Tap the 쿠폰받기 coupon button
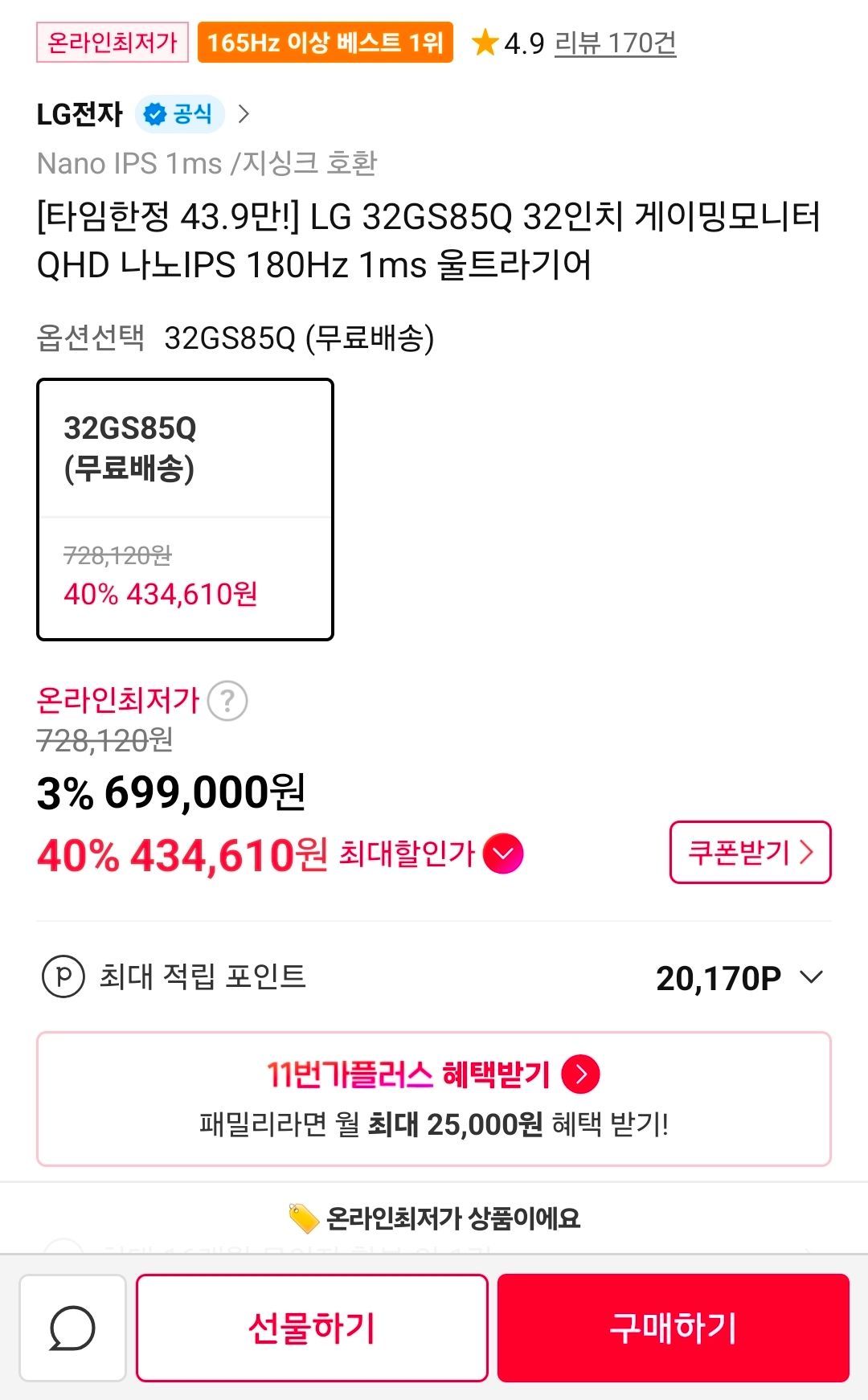This screenshot has width=868, height=1400. (750, 852)
